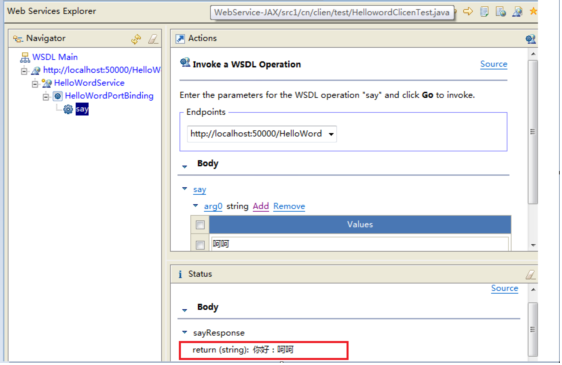Click the HelloWordService node icon

pyautogui.click(x=47, y=84)
